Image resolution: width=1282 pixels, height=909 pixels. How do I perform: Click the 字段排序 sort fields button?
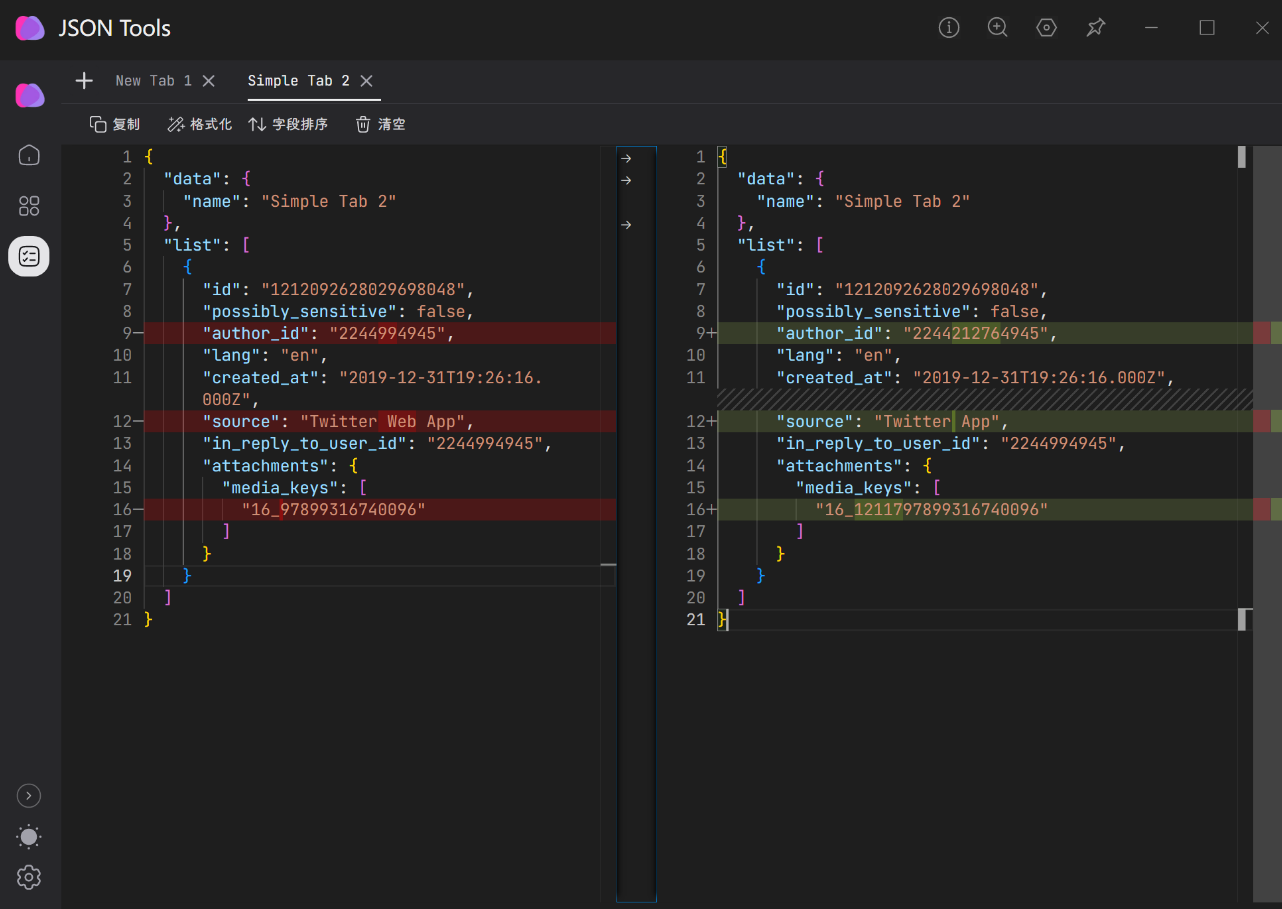(x=288, y=124)
